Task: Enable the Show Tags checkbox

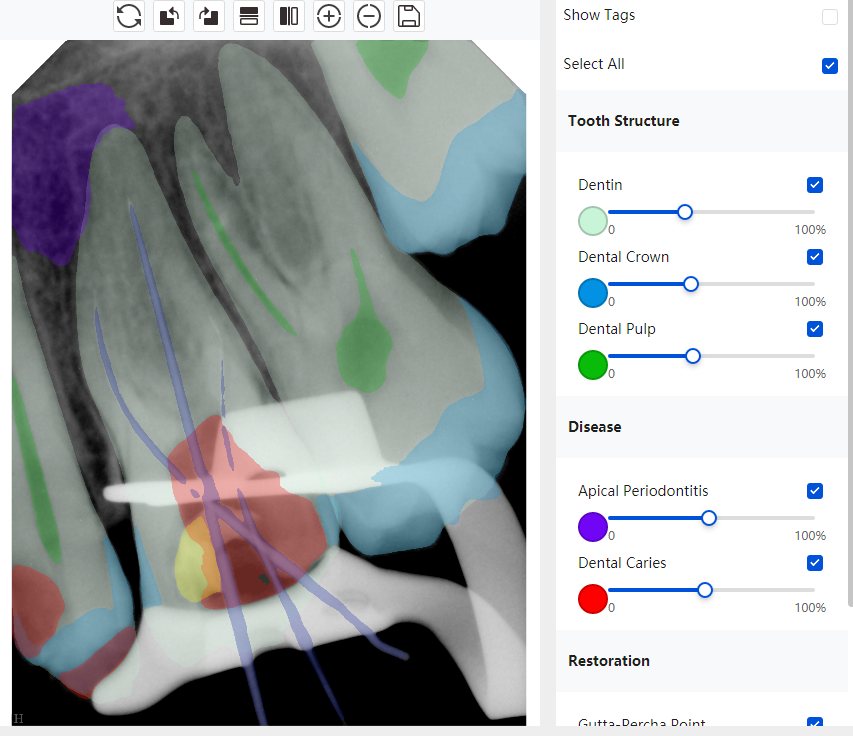Action: 829,16
